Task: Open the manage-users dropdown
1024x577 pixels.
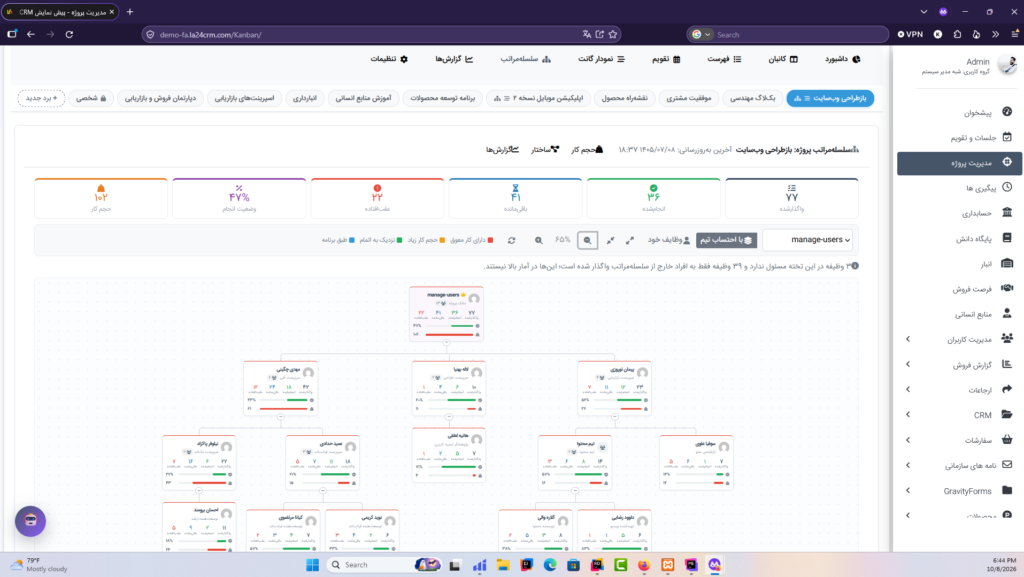Action: [810, 240]
